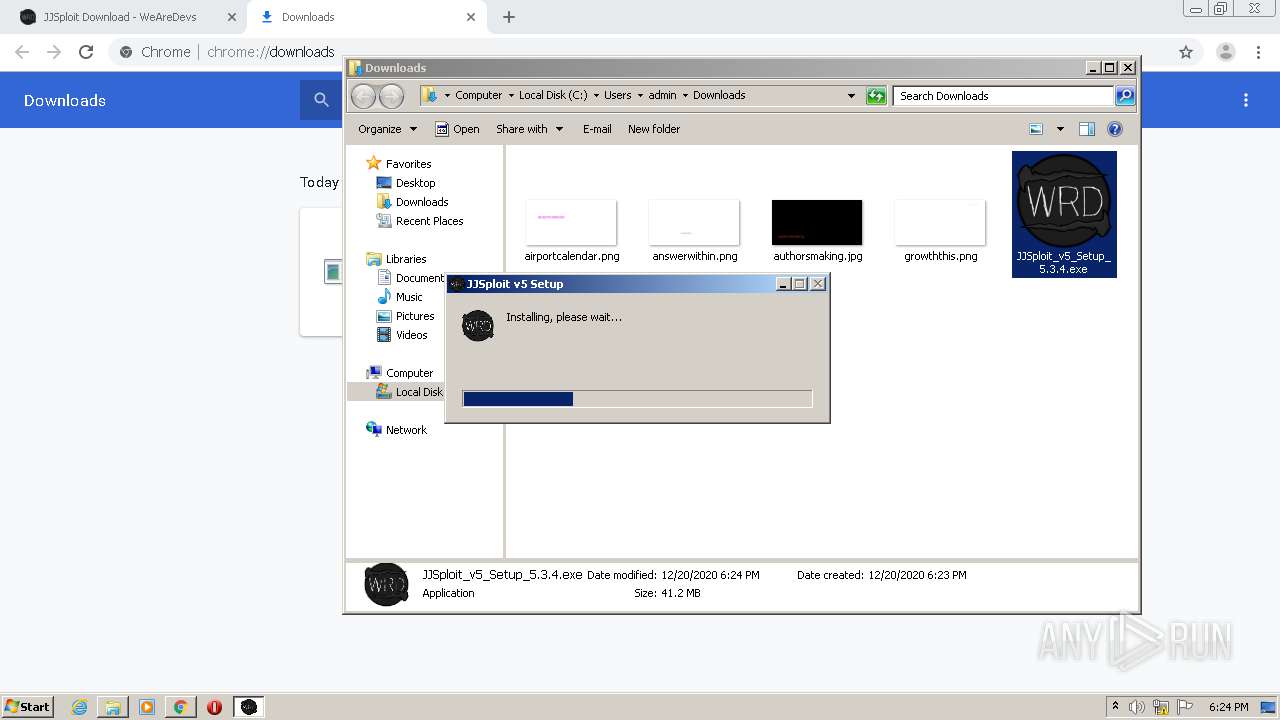Open the Chrome profile avatar
The width and height of the screenshot is (1280, 720).
pos(1225,52)
